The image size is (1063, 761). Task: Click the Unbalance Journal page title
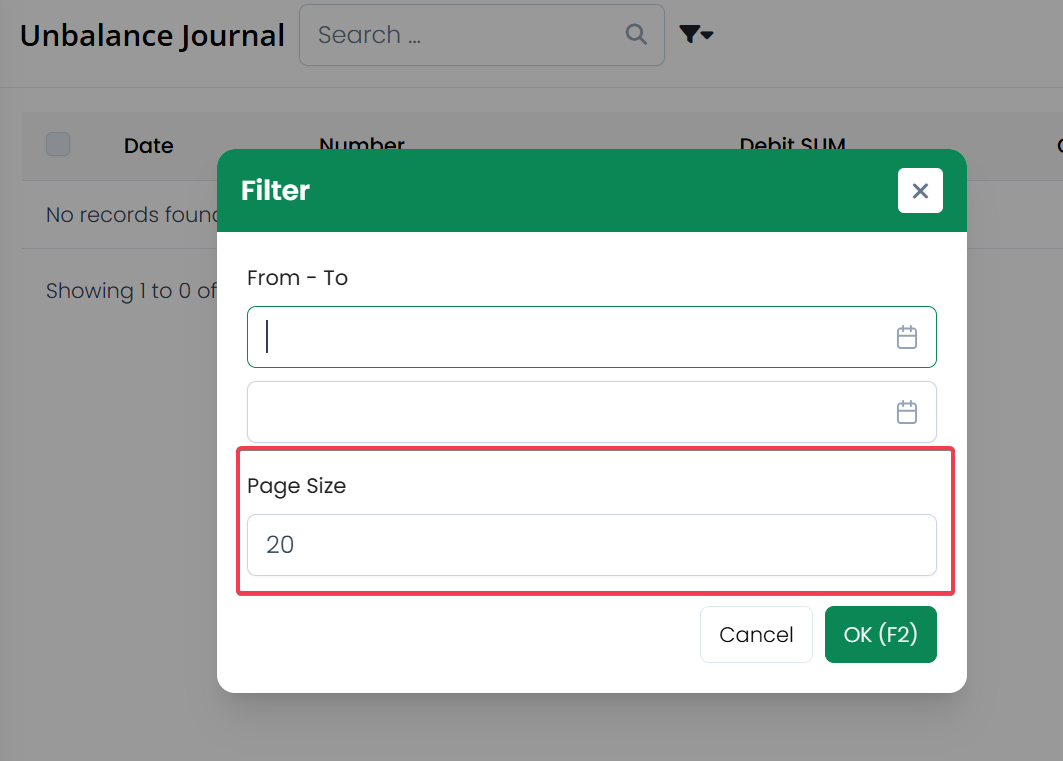152,36
